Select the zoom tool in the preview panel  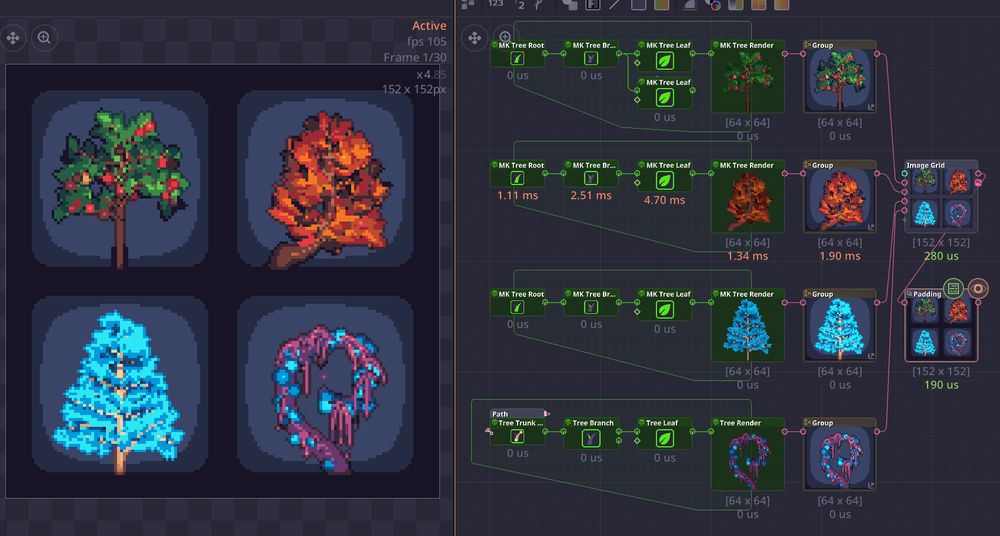coord(44,38)
